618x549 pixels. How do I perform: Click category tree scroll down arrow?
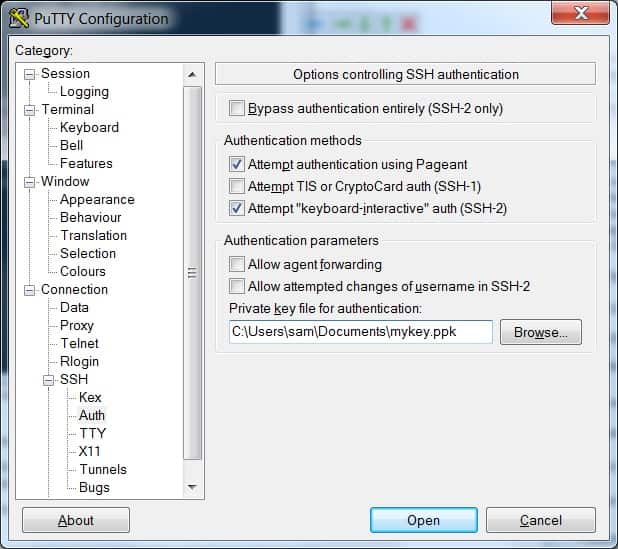tap(192, 487)
